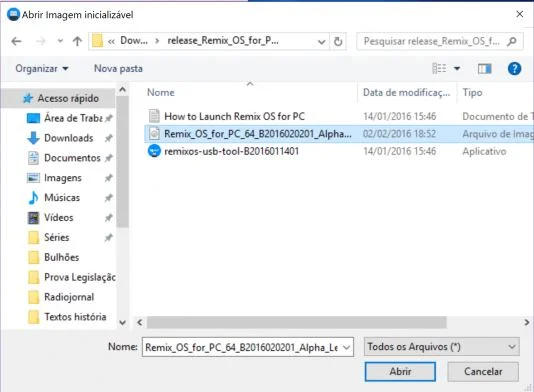Screen dimensions: 534x392
Task: Click the Abrir button
Action: 400,372
